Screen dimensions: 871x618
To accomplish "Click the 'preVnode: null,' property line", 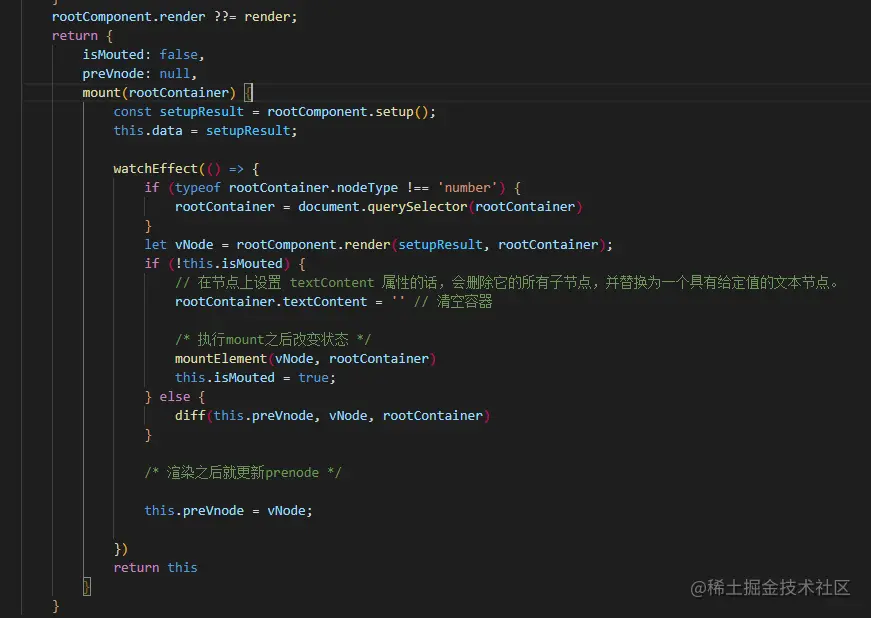I will [x=139, y=73].
